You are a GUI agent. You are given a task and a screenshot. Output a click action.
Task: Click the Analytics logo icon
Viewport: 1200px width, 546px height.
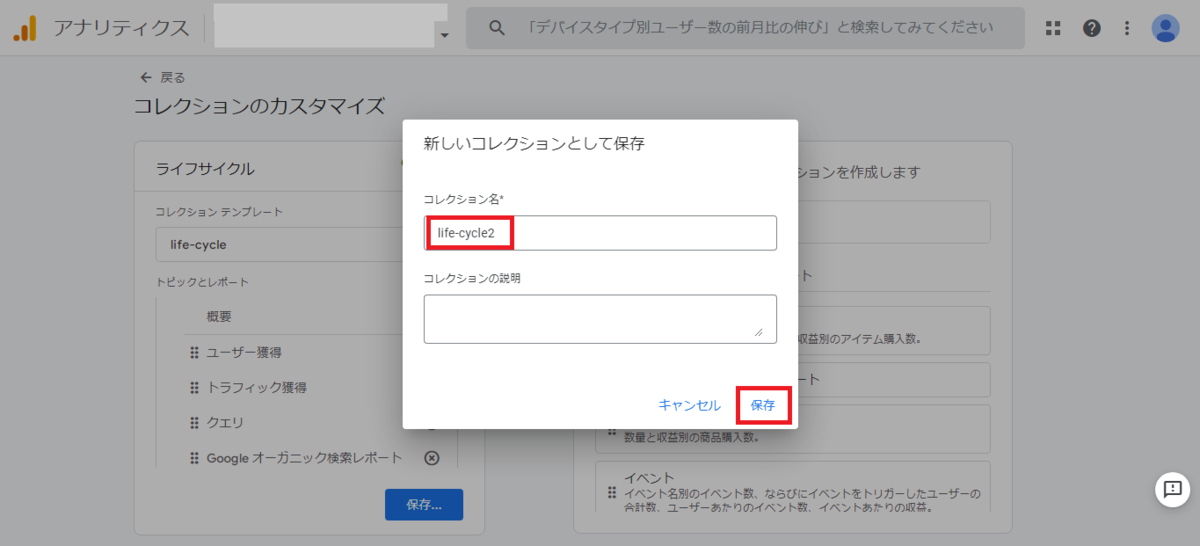click(25, 28)
